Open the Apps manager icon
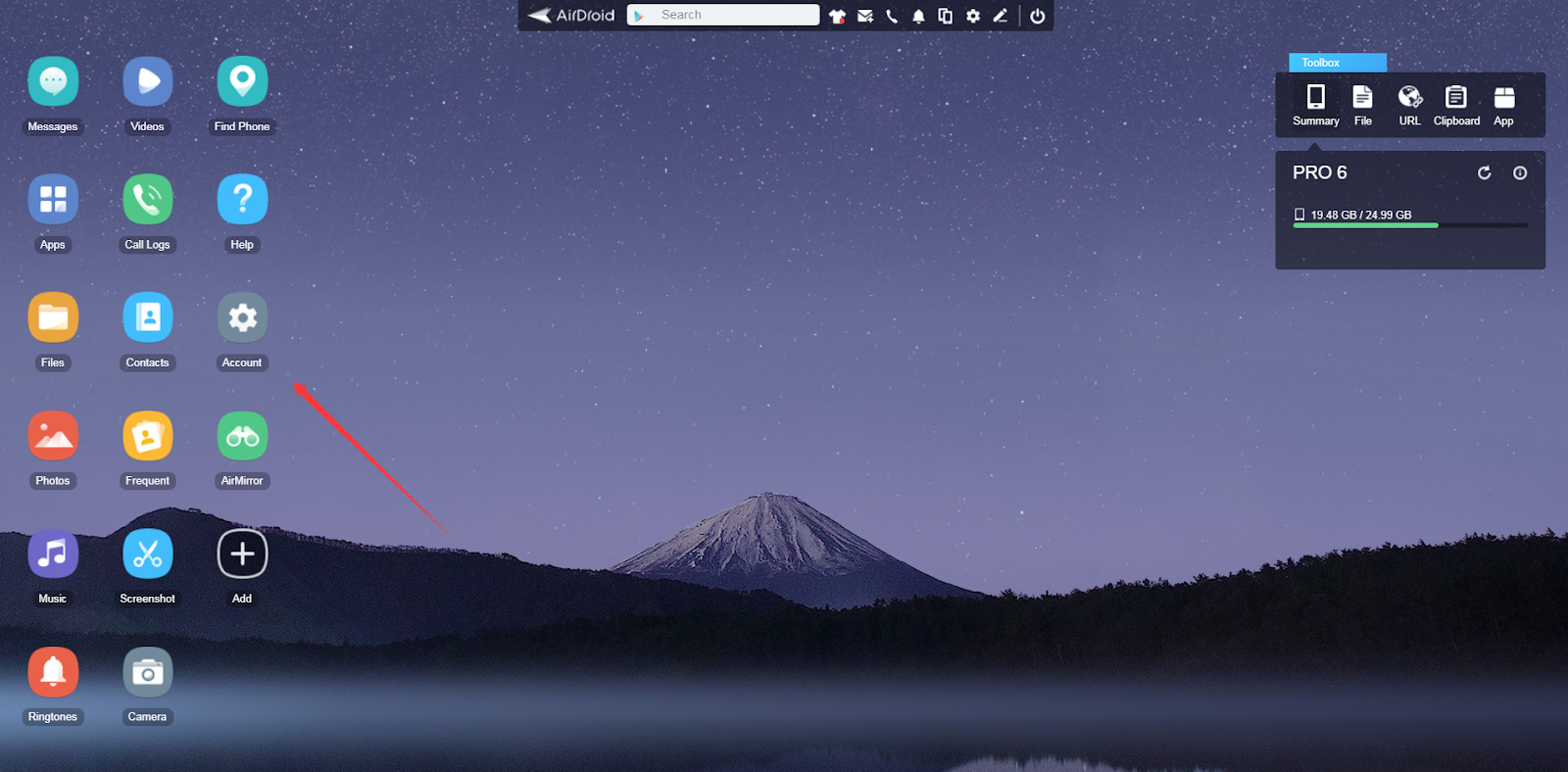Image resolution: width=1568 pixels, height=772 pixels. 53,199
